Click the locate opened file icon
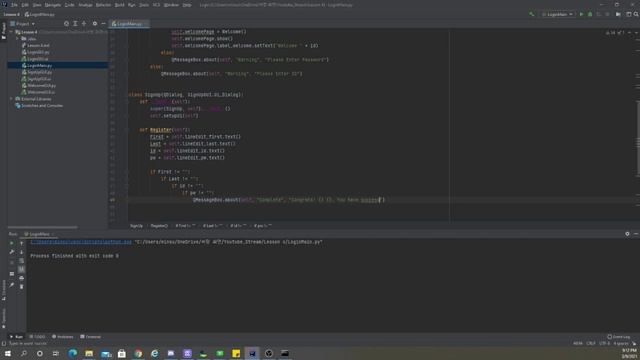Viewport: 640px width, 360px height. [66, 24]
